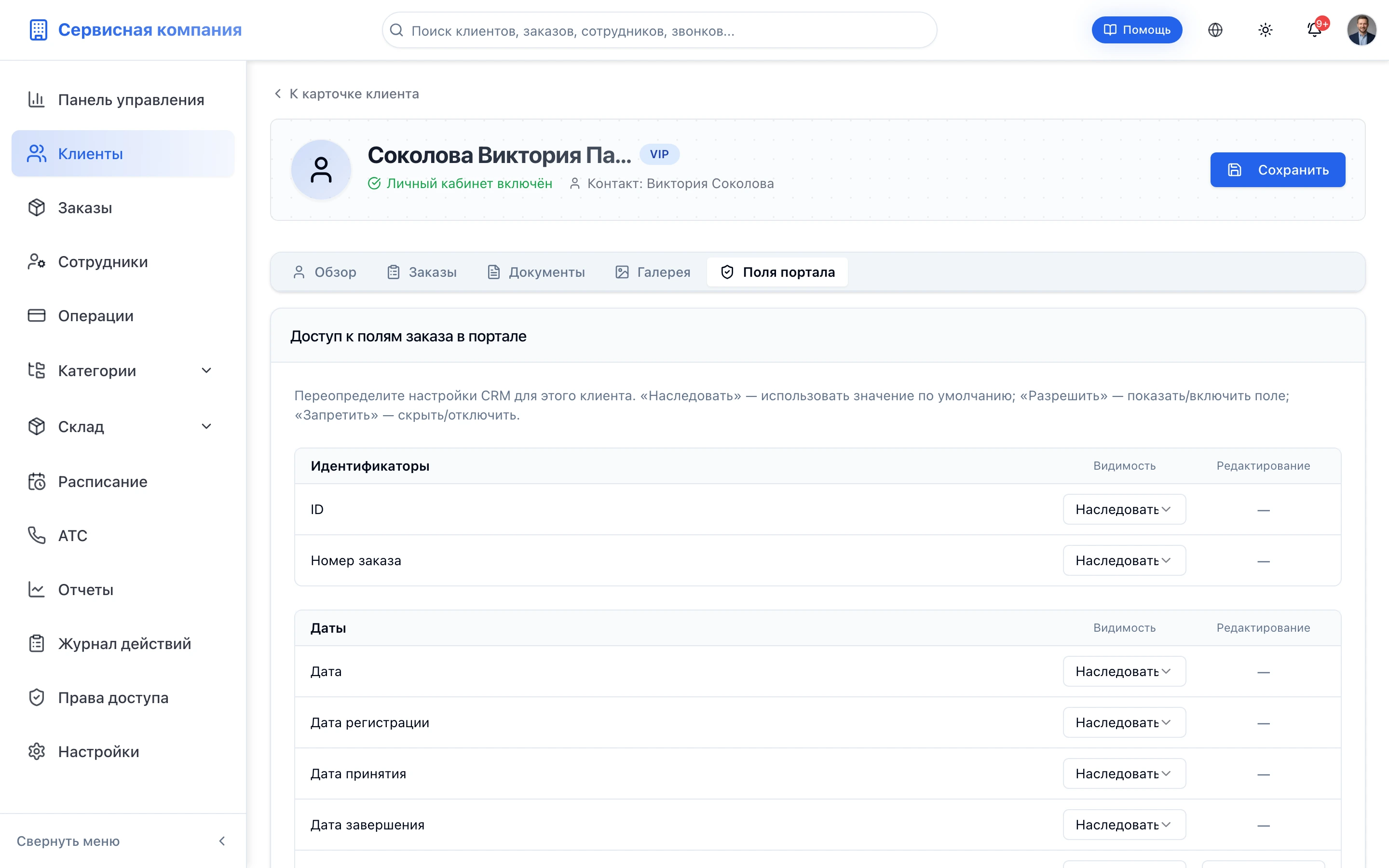This screenshot has width=1389, height=868.
Task: Open visibility dropdown for Номер заказа
Action: [x=1124, y=560]
